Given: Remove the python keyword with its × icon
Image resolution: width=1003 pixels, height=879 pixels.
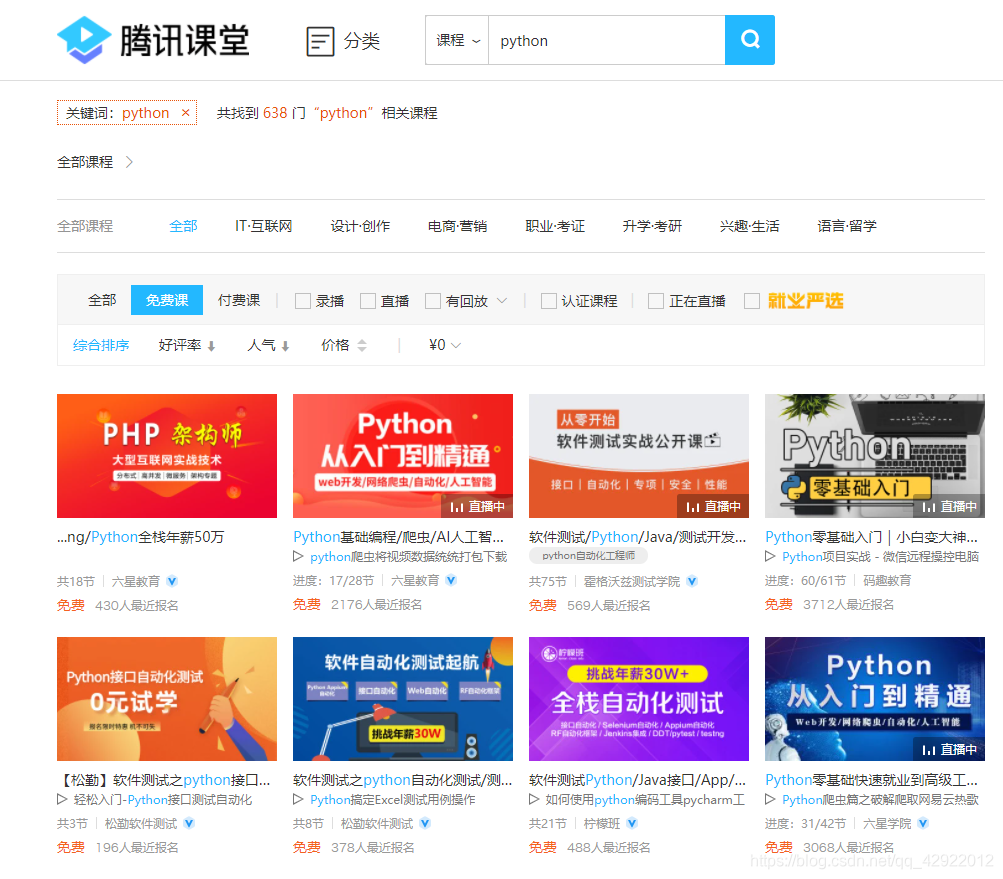Looking at the screenshot, I should (186, 113).
